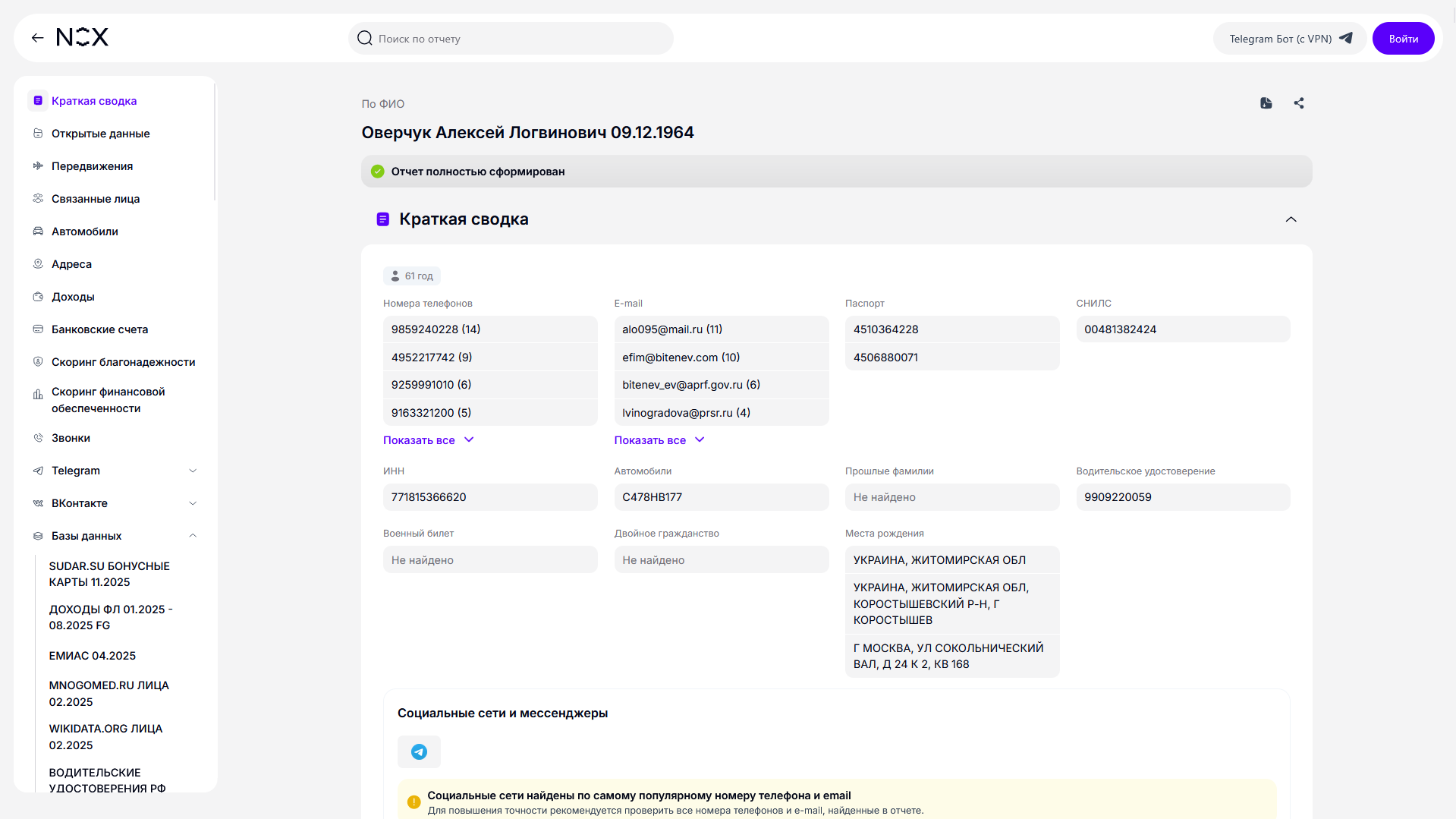Click the Доходы wallet icon
Screen dimensions: 1456x819
(x=38, y=296)
